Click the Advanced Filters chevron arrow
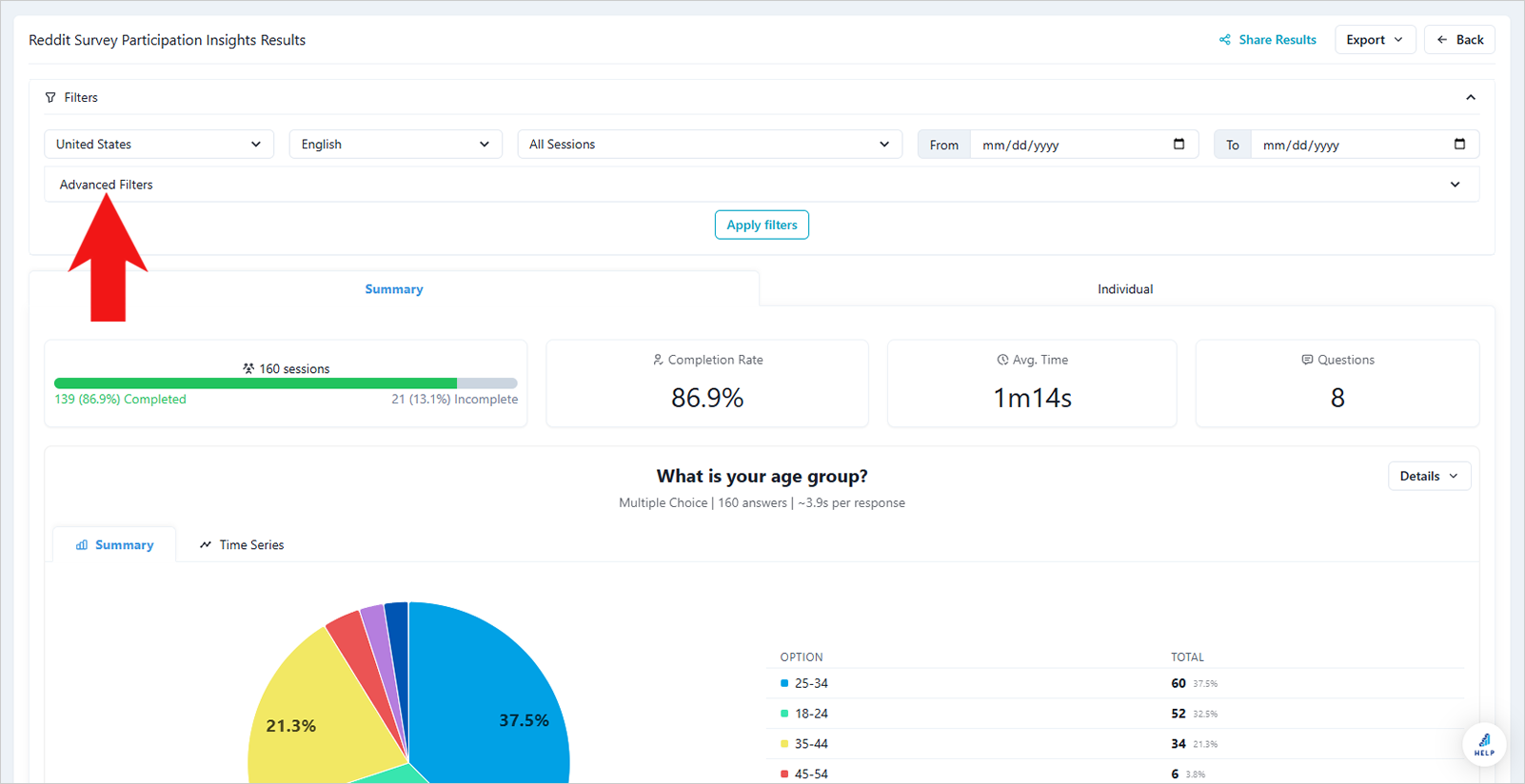This screenshot has height=784, width=1525. pyautogui.click(x=1456, y=185)
